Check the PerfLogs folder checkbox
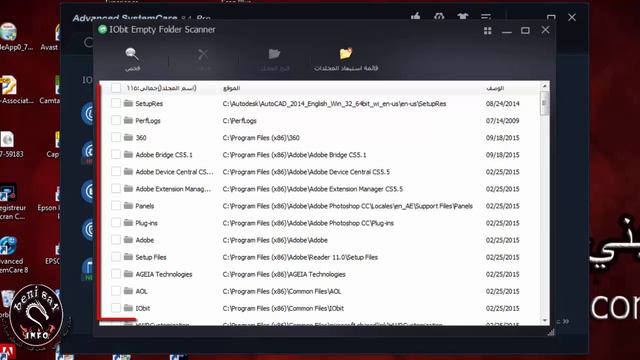This screenshot has width=640, height=360. (116, 120)
